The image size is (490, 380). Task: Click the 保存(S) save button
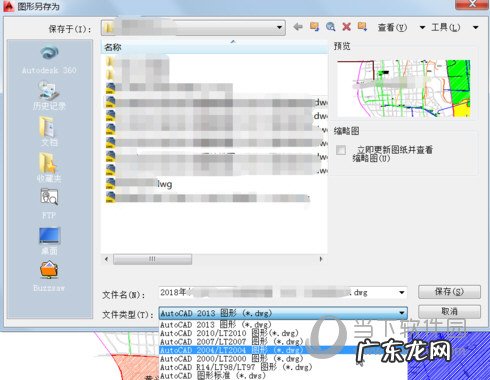[x=449, y=292]
